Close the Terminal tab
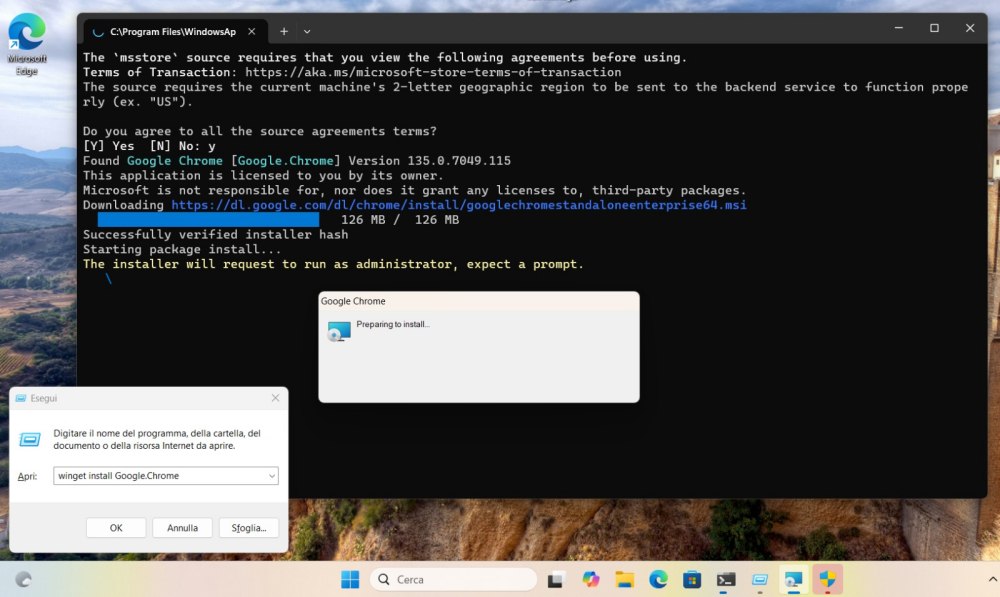This screenshot has width=1000, height=597. [252, 31]
